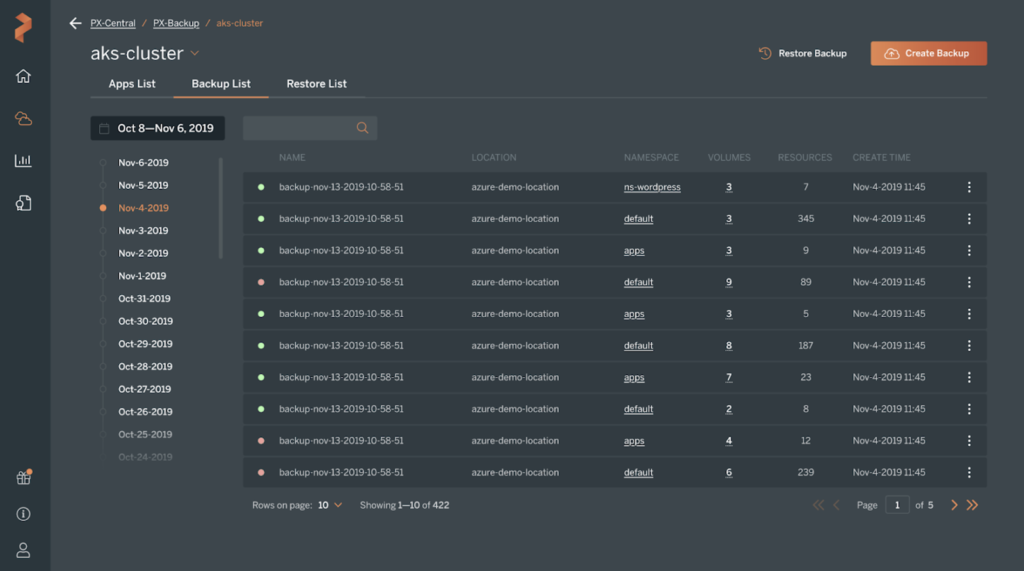The height and width of the screenshot is (571, 1024).
Task: Go to the next page arrow
Action: [953, 505]
